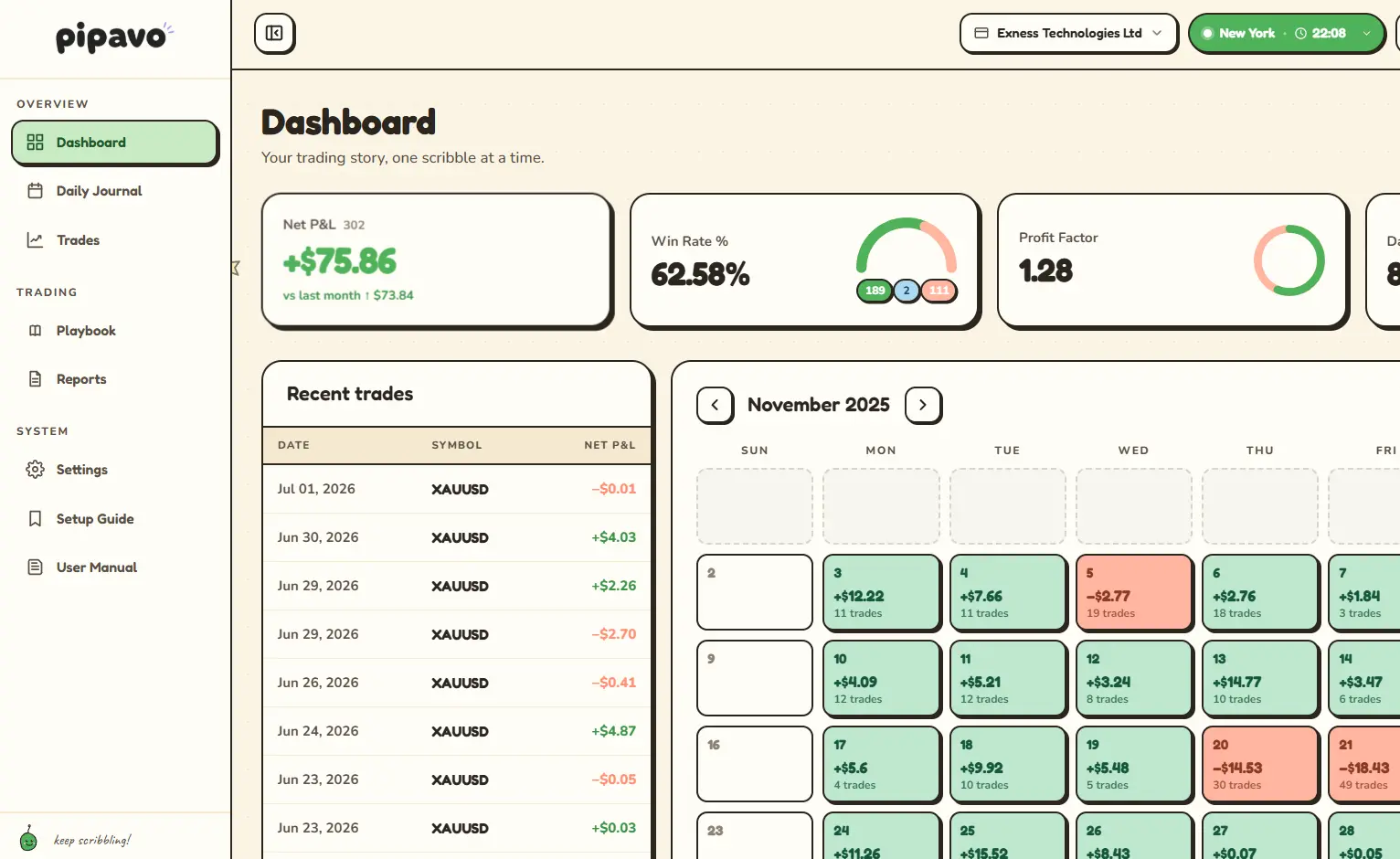
Task: Click the Setup Guide bookmark icon
Action: tap(36, 519)
